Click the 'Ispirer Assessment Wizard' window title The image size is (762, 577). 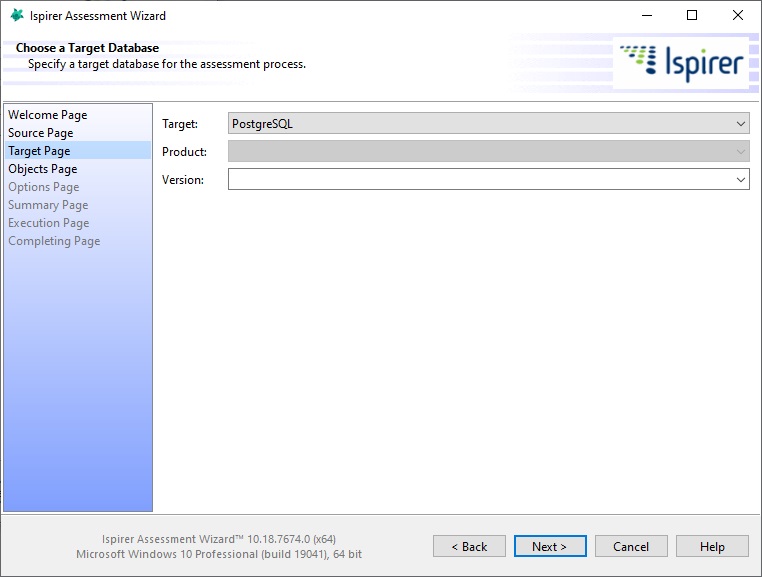(98, 16)
